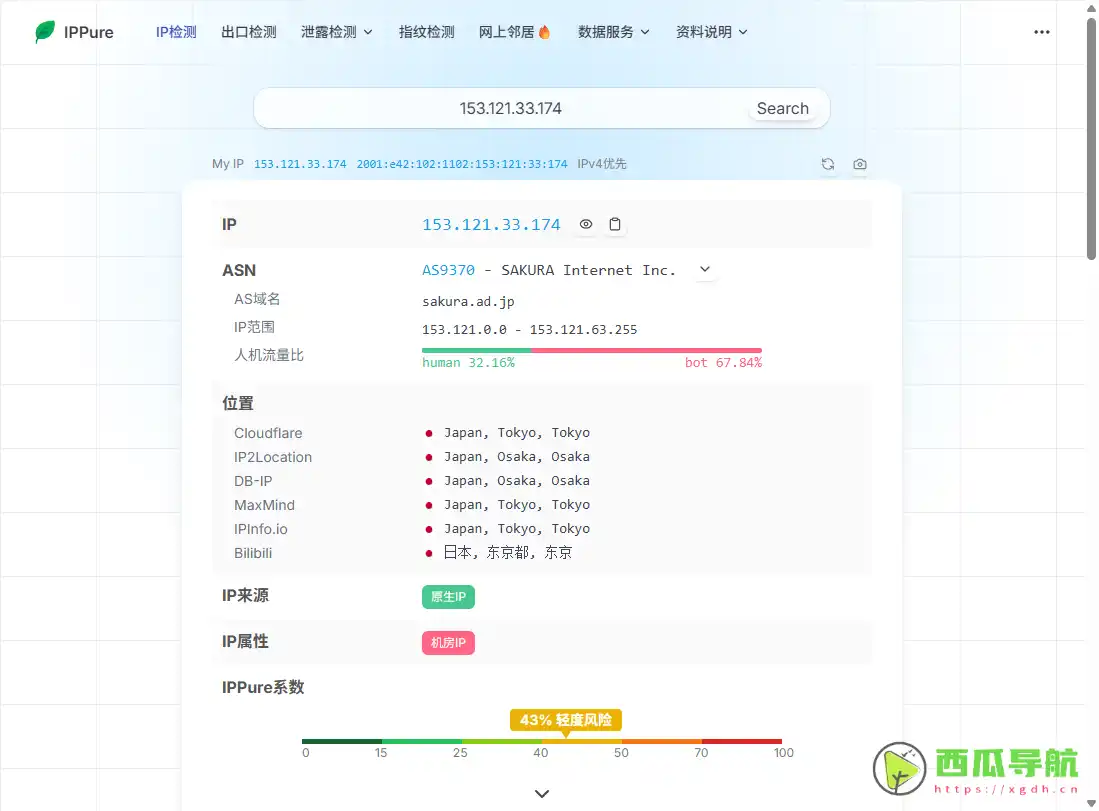This screenshot has width=1099, height=811.
Task: Open the 数据服务 dropdown menu
Action: tap(613, 32)
